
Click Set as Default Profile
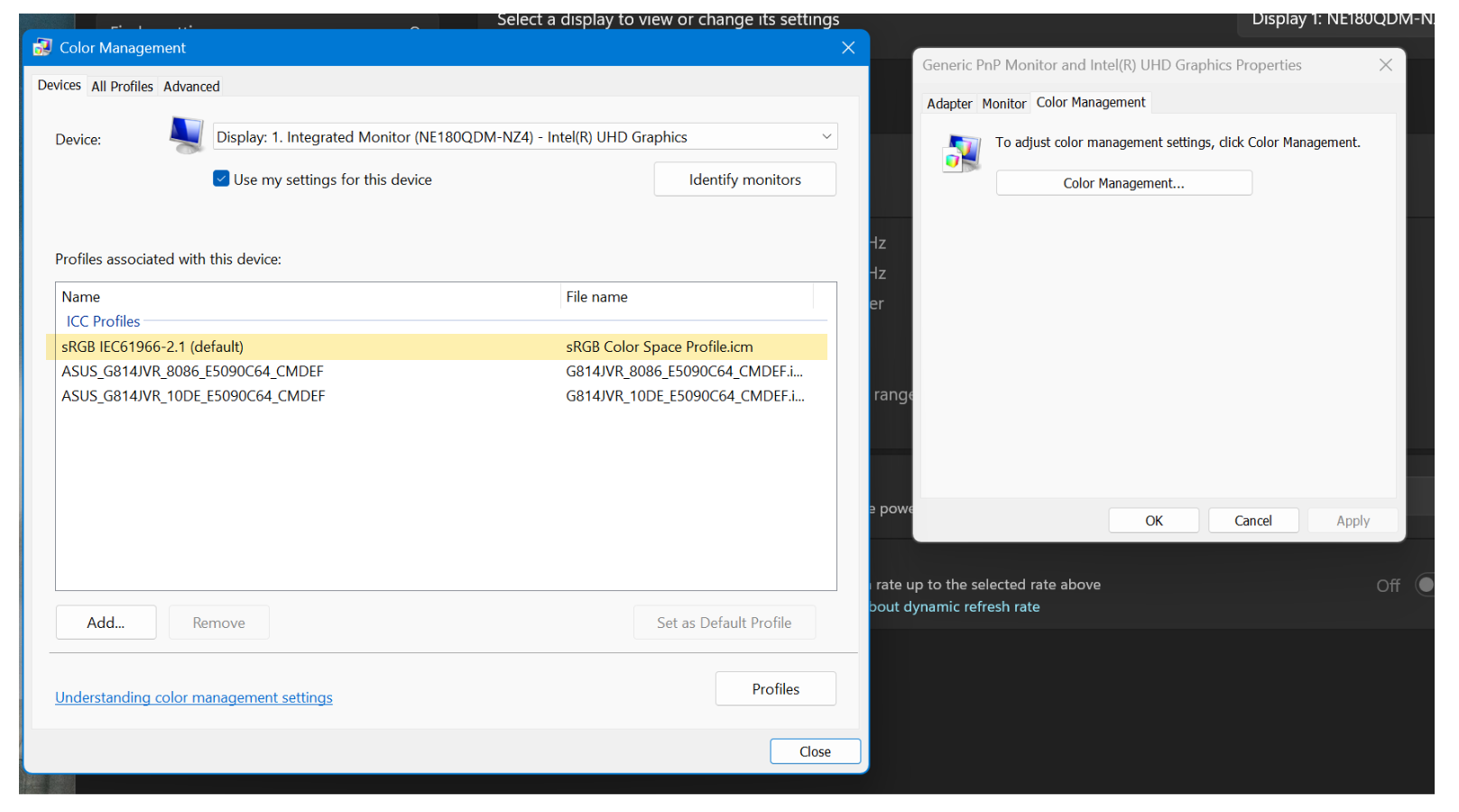(x=724, y=623)
